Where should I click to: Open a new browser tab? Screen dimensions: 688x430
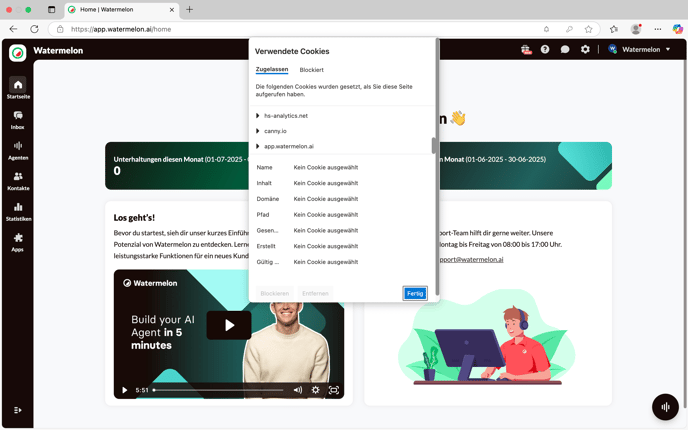tap(190, 9)
